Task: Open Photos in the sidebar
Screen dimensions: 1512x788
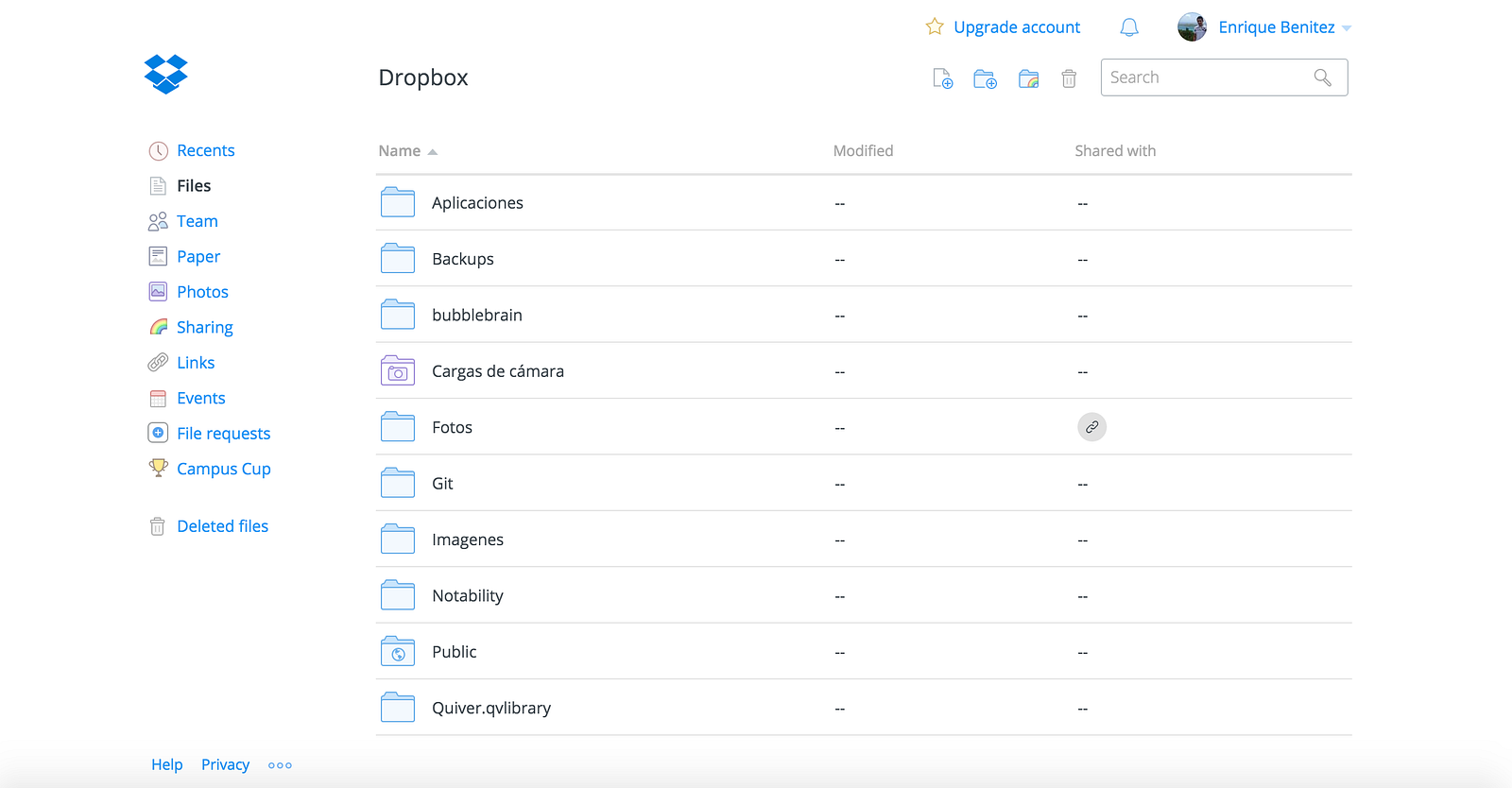Action: (x=203, y=292)
